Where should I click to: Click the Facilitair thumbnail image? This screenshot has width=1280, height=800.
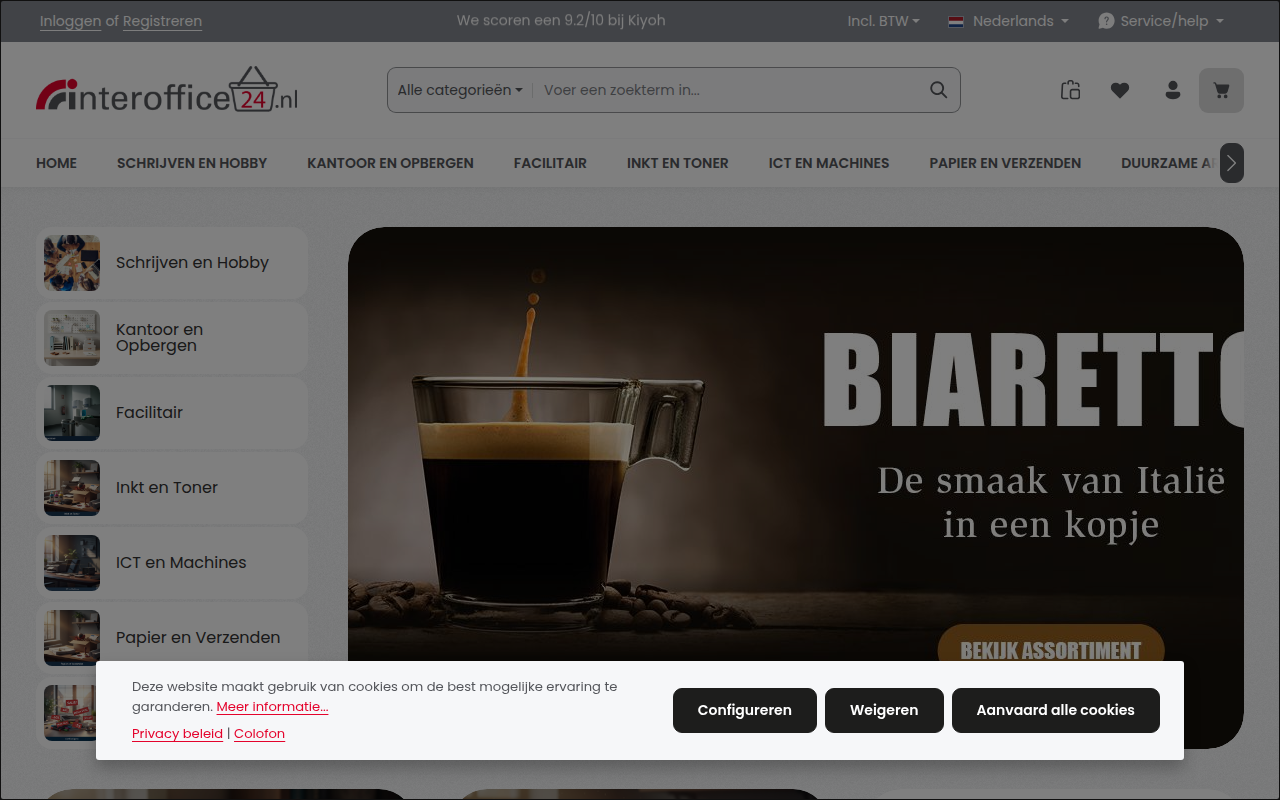point(72,413)
